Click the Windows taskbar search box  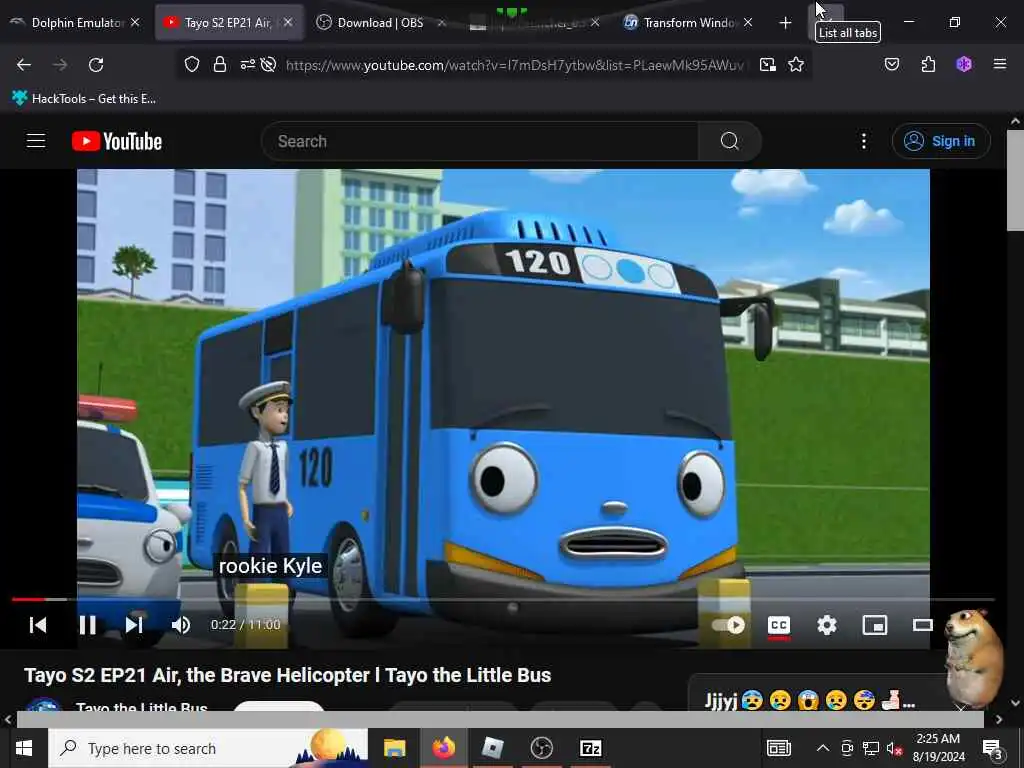[x=208, y=748]
